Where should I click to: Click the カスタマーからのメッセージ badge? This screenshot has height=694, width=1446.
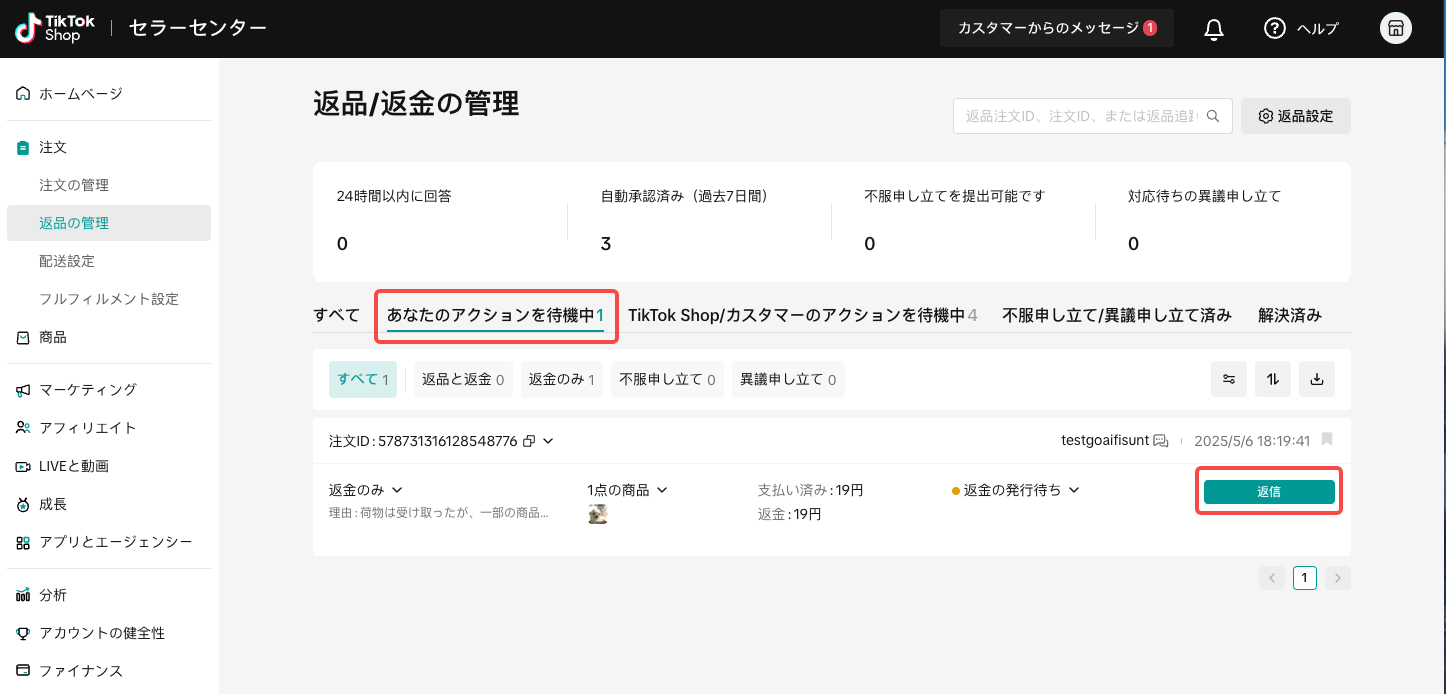point(1056,28)
